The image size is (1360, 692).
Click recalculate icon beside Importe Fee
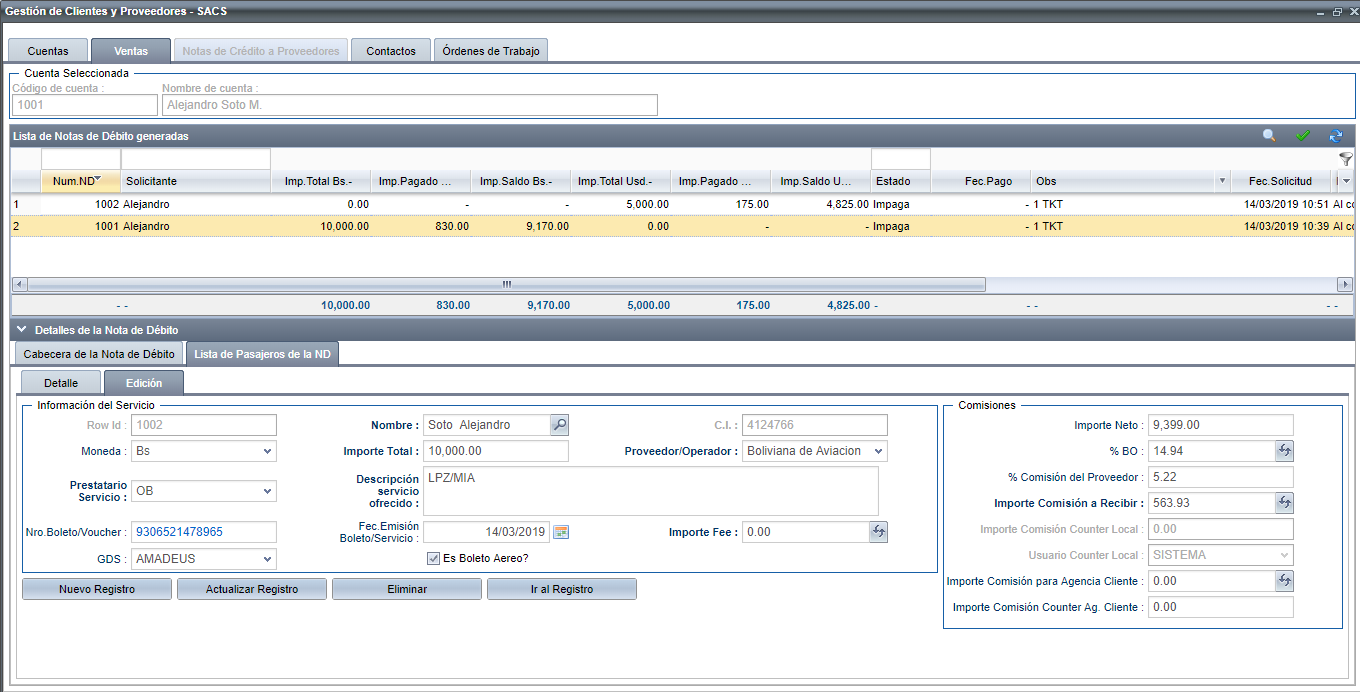pos(878,532)
